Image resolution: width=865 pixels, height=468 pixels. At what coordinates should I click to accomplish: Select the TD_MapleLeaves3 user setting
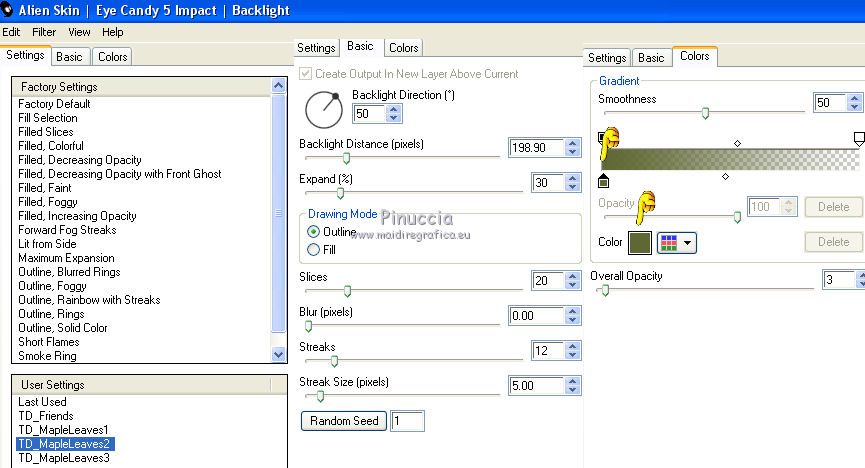tap(64, 458)
